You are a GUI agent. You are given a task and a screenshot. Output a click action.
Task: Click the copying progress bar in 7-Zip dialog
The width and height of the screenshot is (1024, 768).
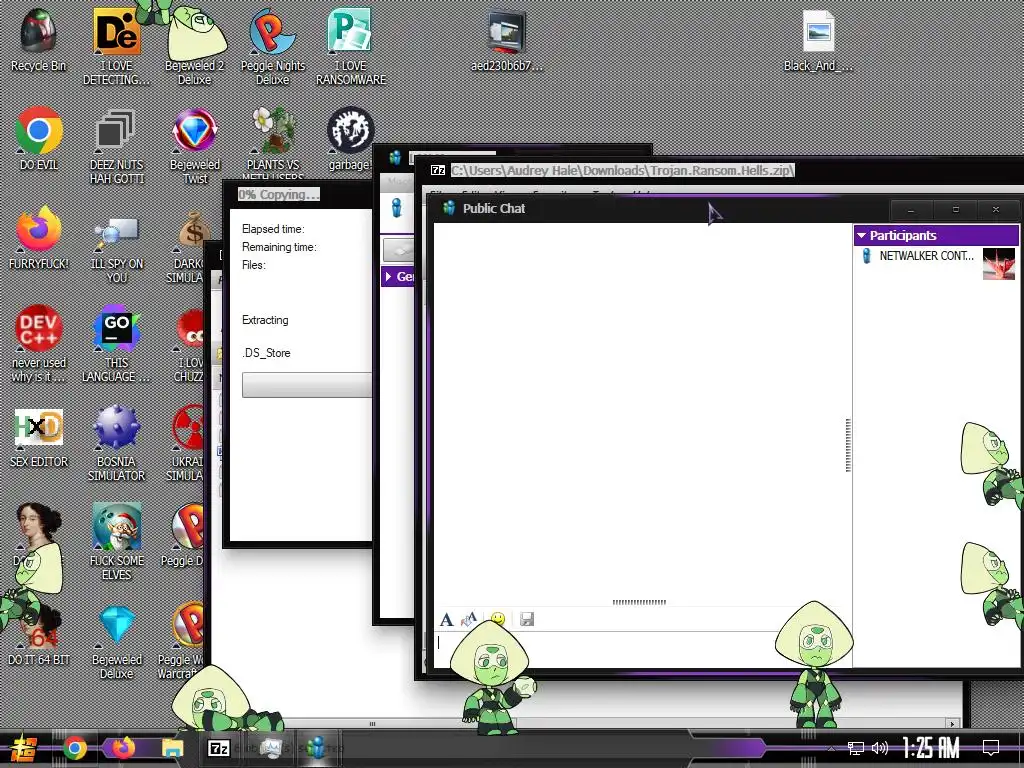tap(306, 385)
